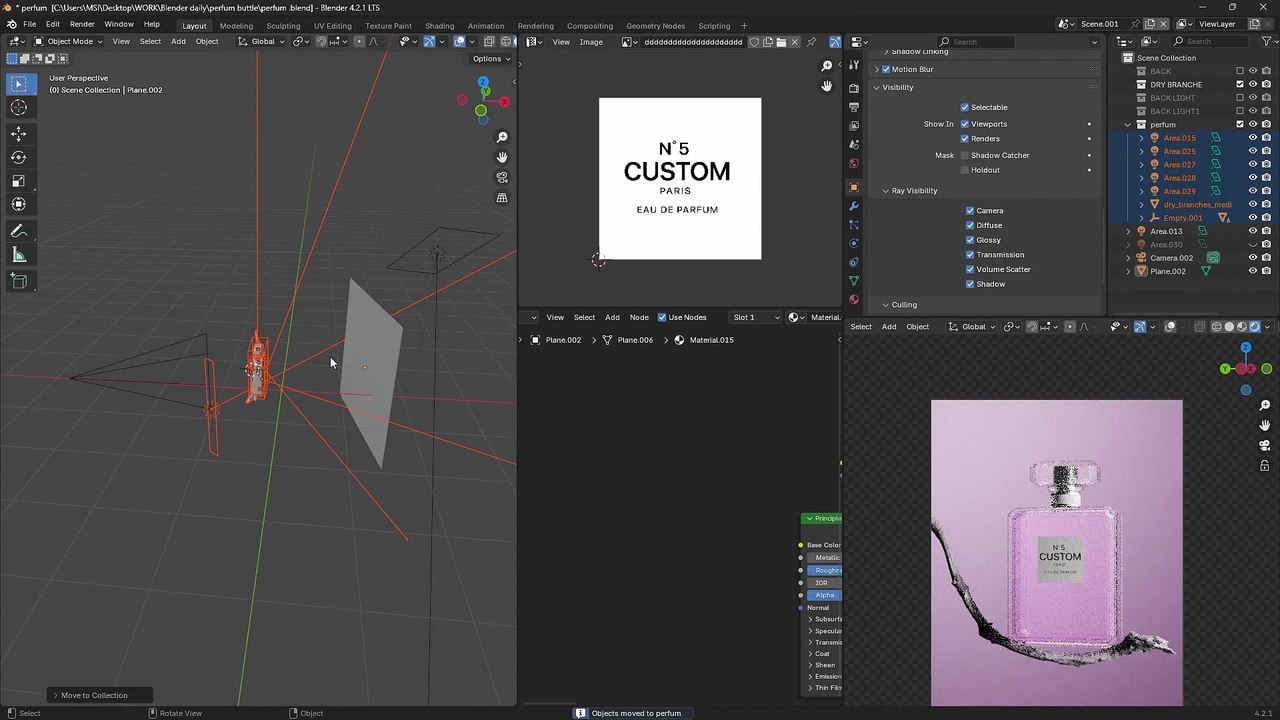Switch to the Modeling workspace tab
1280x720 pixels.
pos(236,26)
